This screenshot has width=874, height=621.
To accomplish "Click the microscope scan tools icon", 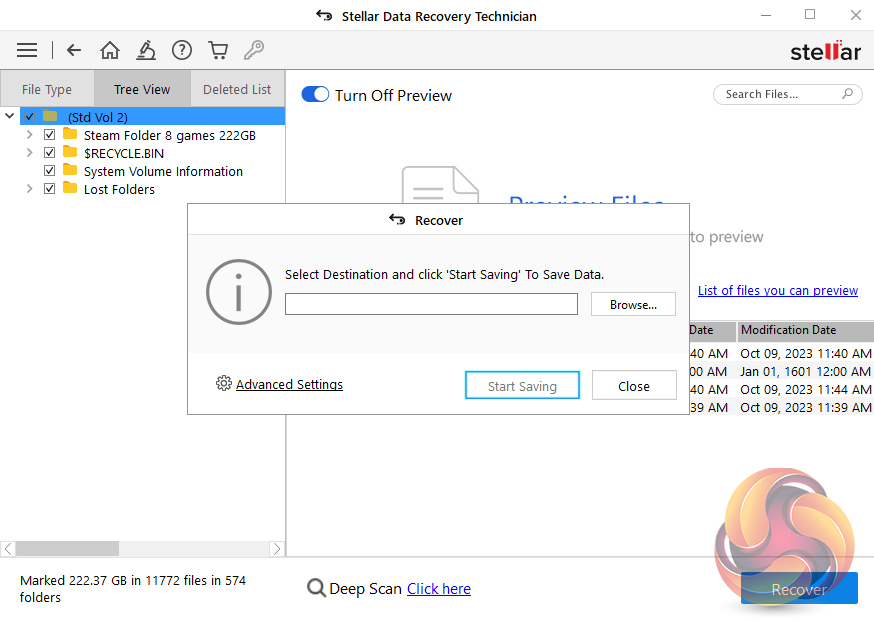I will coord(146,50).
